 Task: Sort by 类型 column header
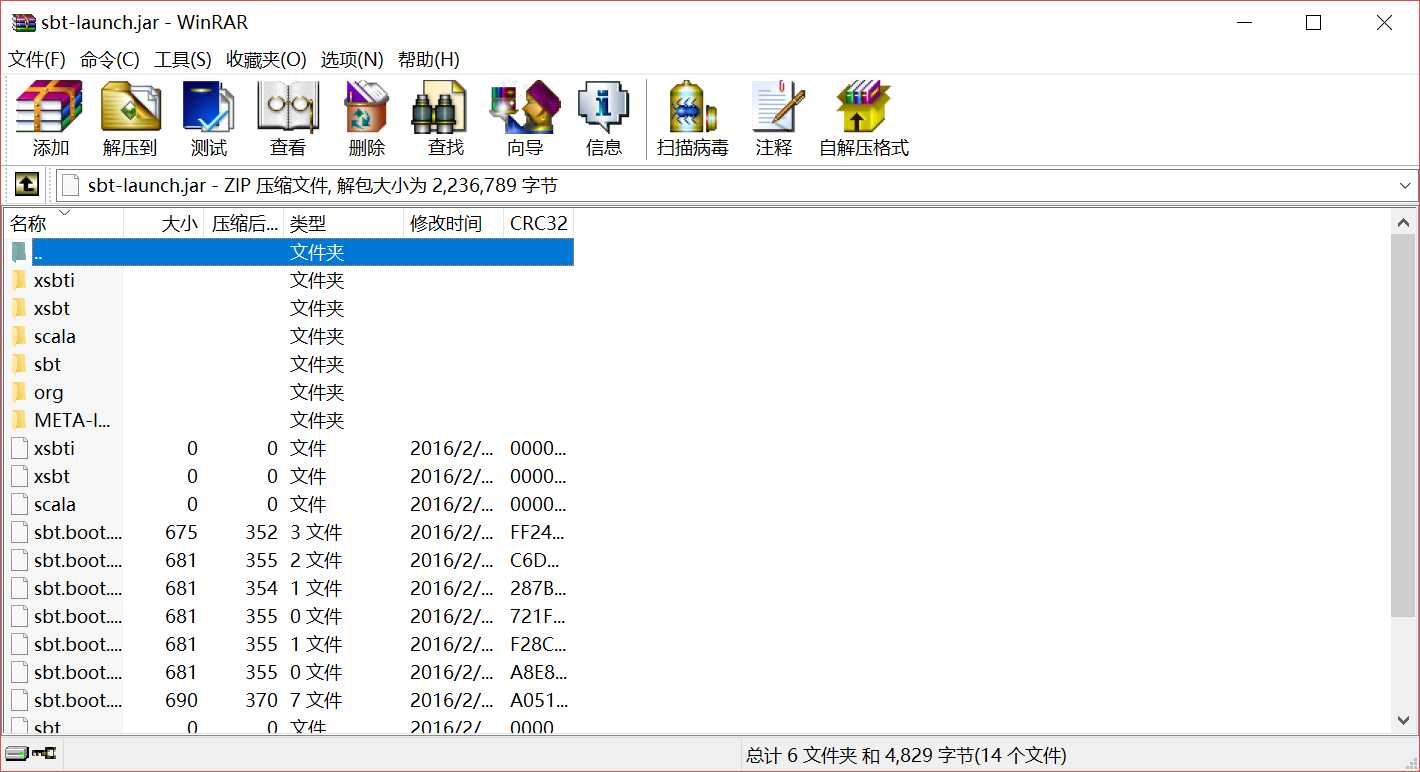344,223
